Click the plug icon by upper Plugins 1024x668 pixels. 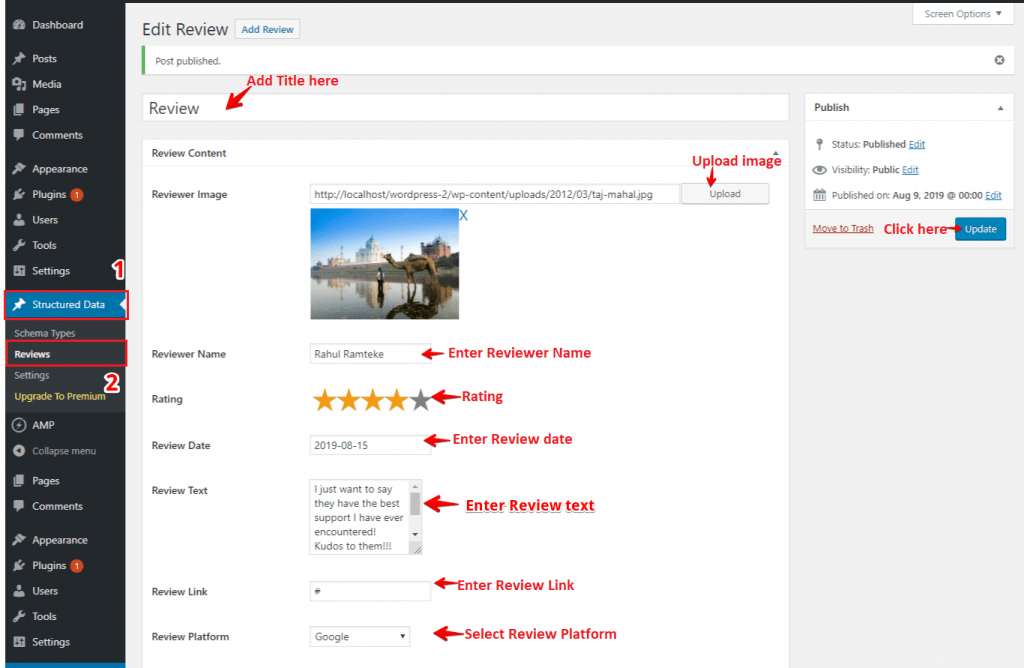coord(19,194)
